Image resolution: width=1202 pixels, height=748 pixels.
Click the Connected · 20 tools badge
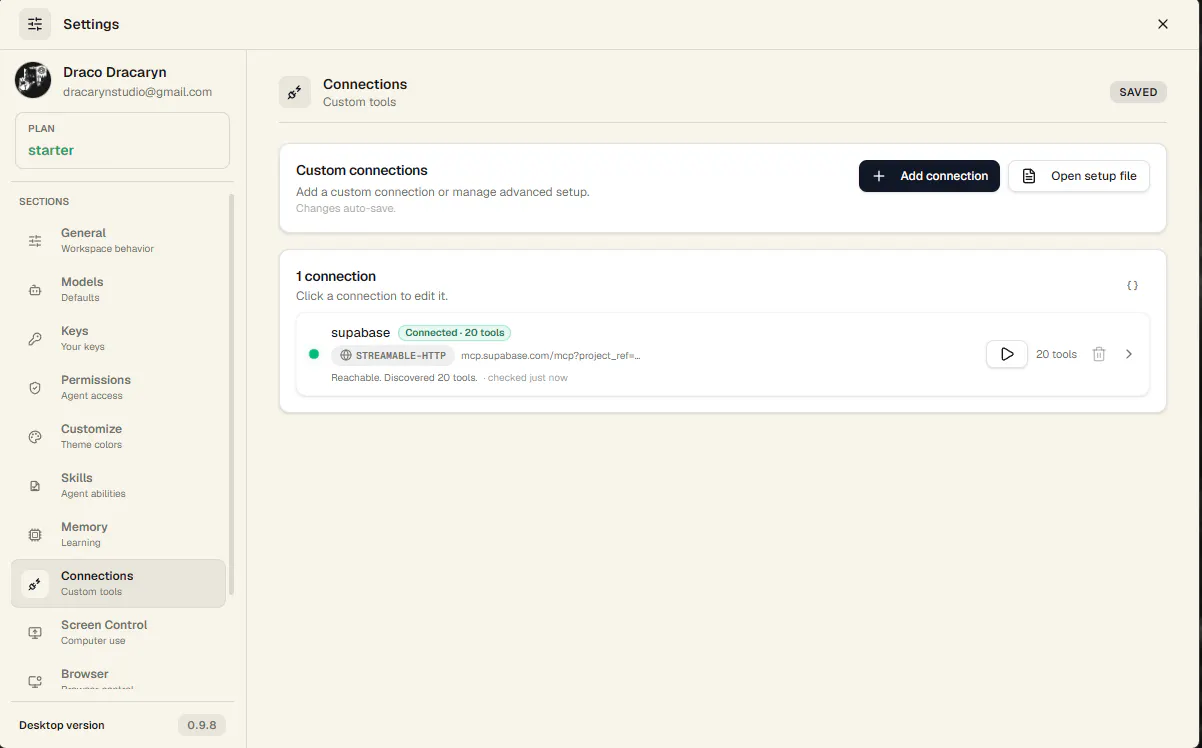pos(455,333)
